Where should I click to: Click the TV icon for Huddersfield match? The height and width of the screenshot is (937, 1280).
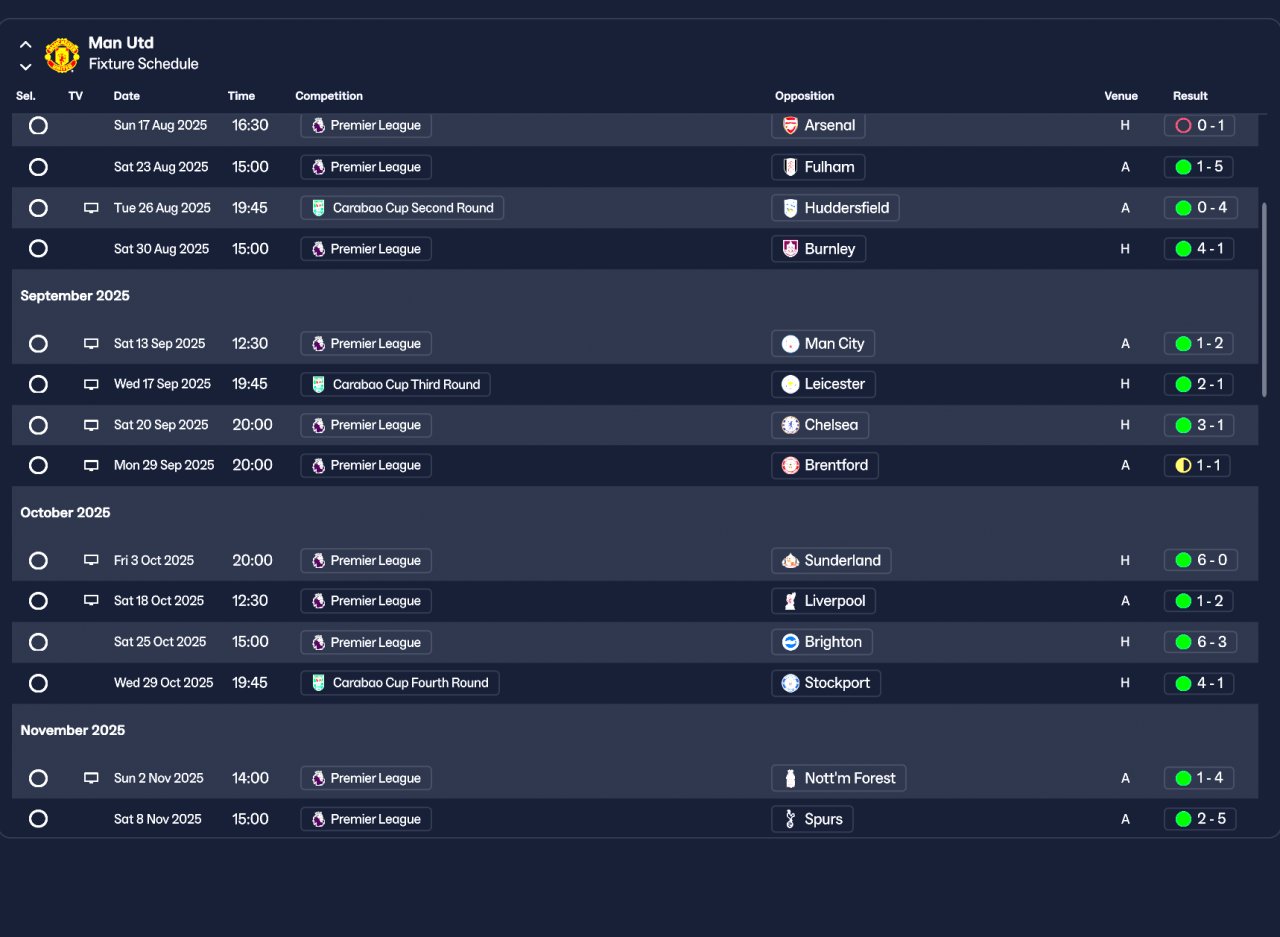point(91,208)
